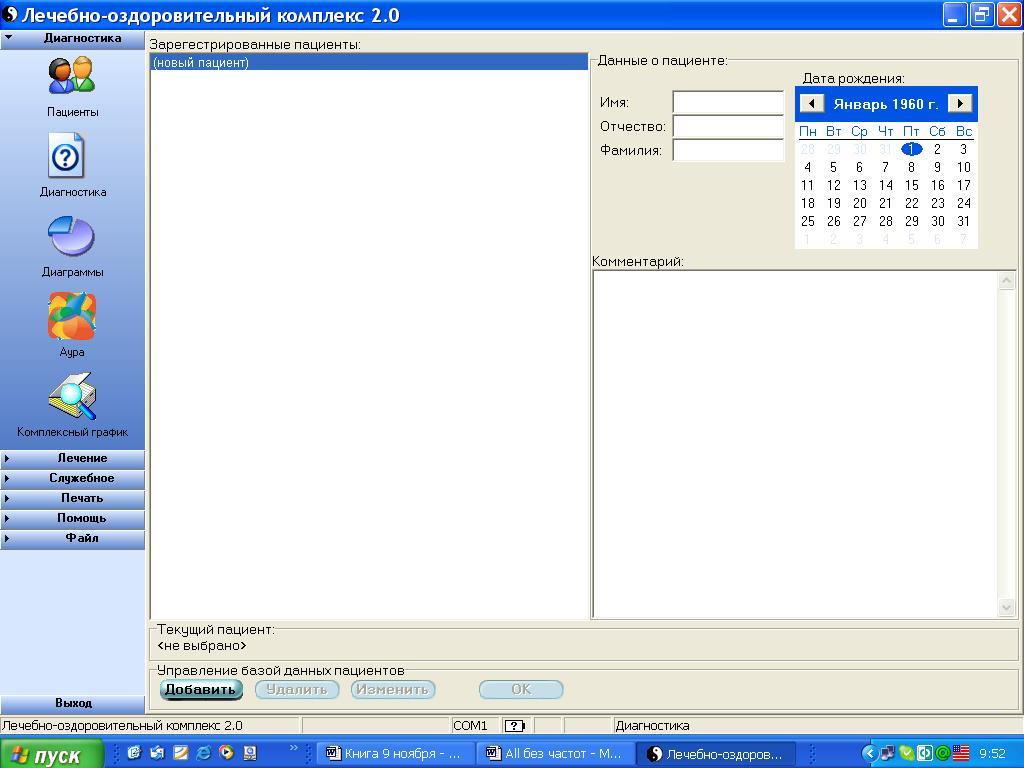Go to next month in calendar
Image resolution: width=1024 pixels, height=768 pixels.
click(960, 103)
